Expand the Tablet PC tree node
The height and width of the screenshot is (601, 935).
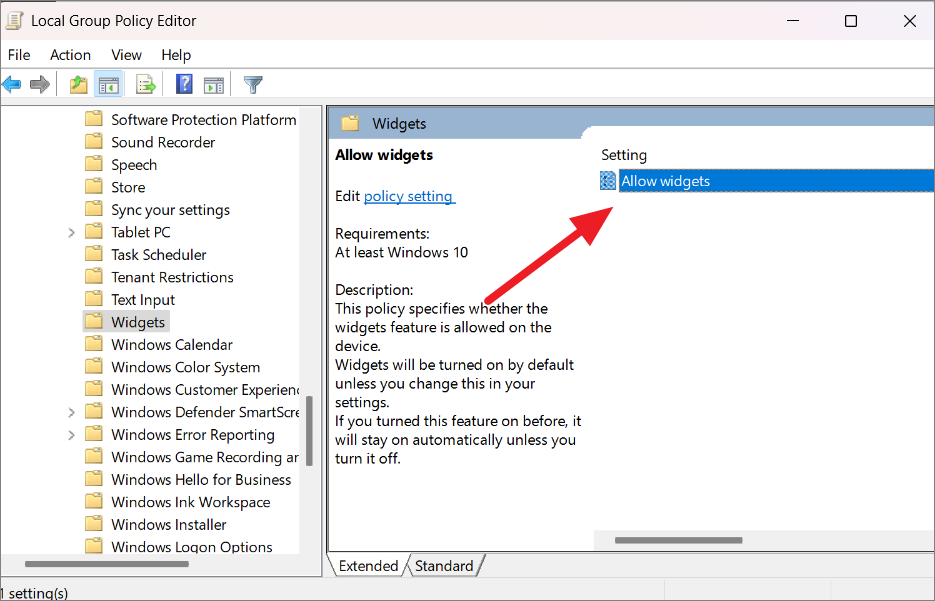[x=72, y=233]
